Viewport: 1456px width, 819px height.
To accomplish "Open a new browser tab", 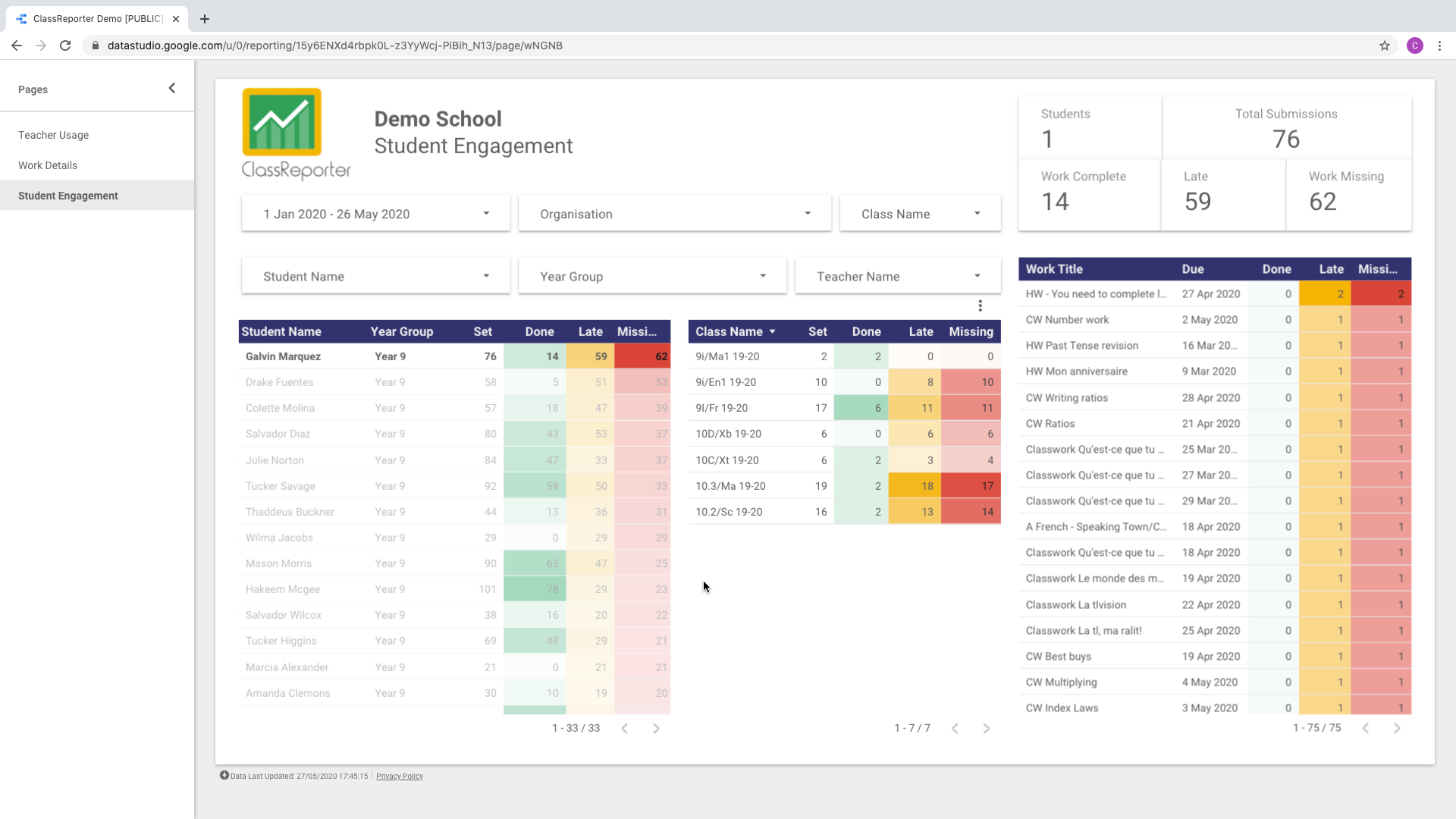I will (205, 19).
